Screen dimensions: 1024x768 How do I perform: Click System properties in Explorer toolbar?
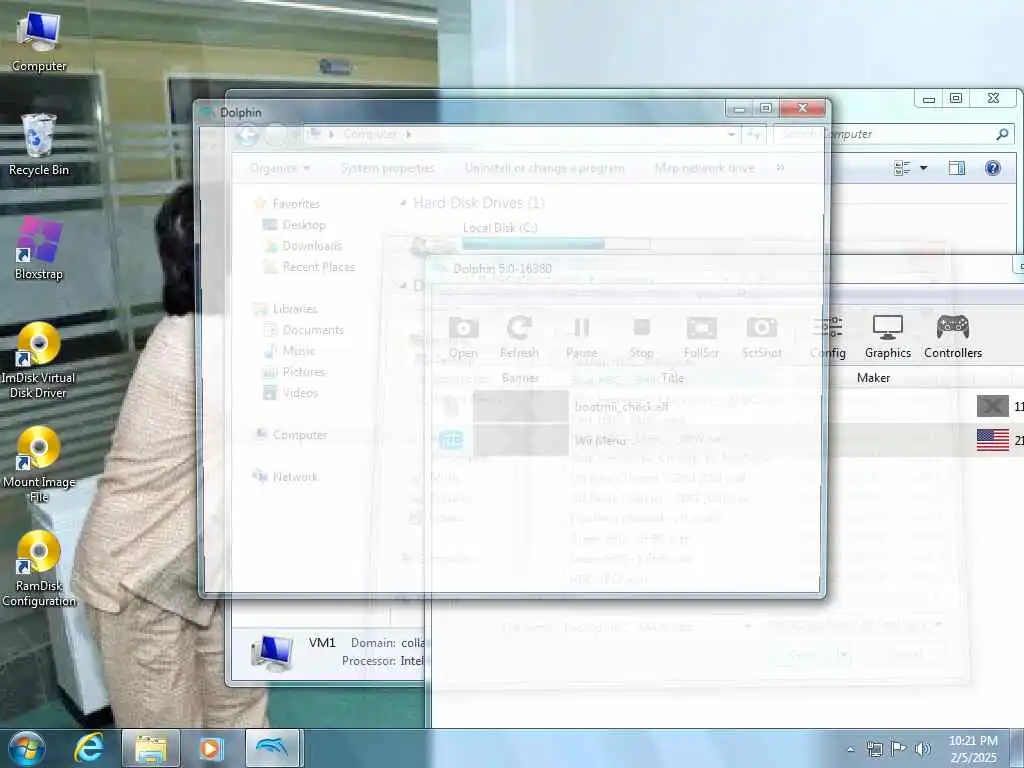[x=387, y=168]
